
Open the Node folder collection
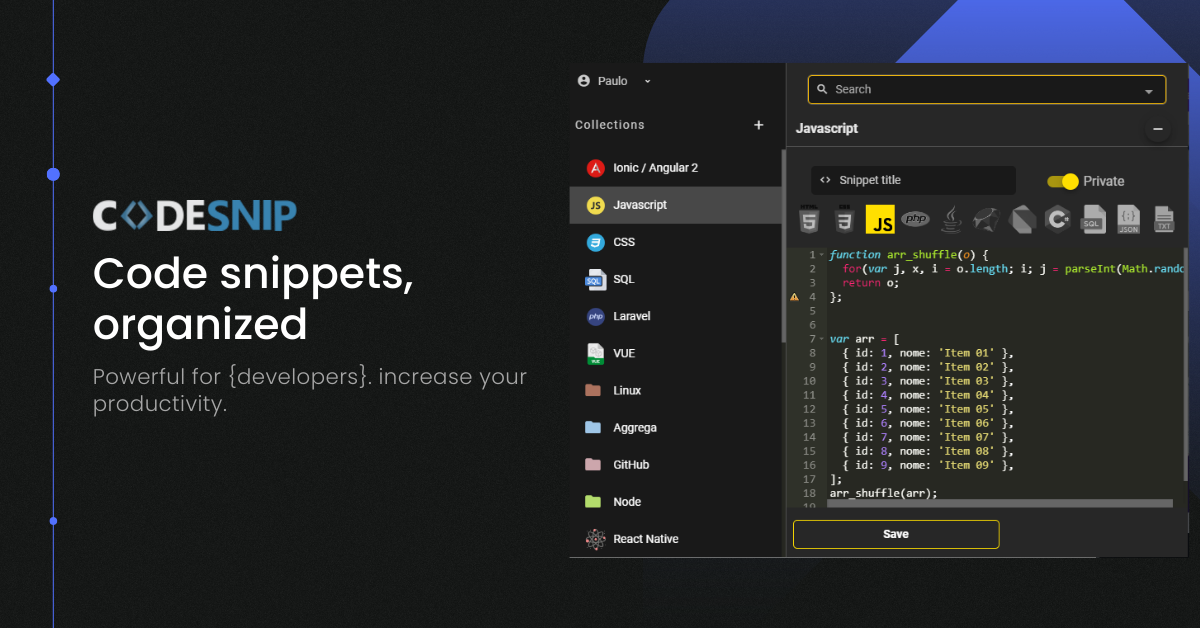click(x=675, y=501)
